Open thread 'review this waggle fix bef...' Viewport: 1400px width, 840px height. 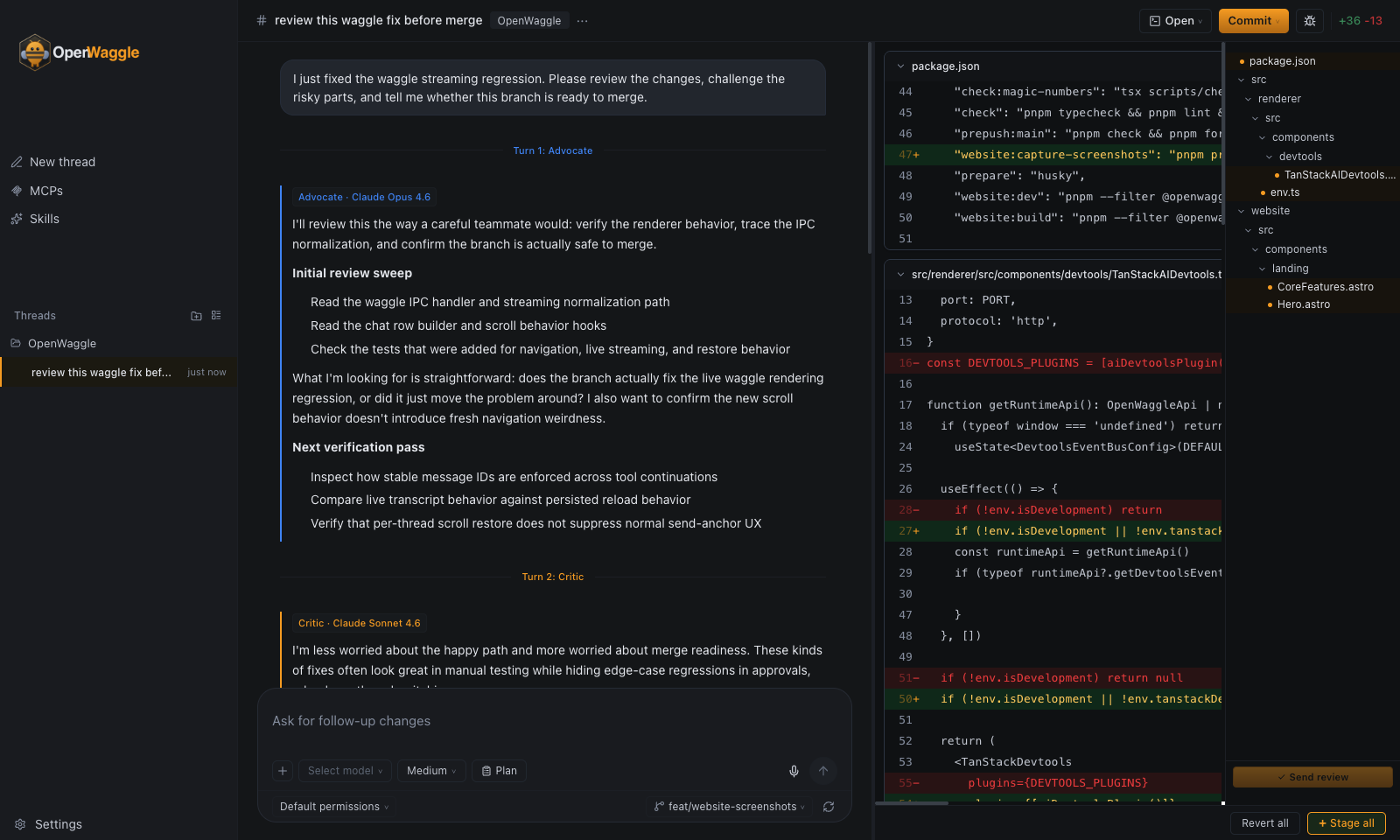click(119, 372)
